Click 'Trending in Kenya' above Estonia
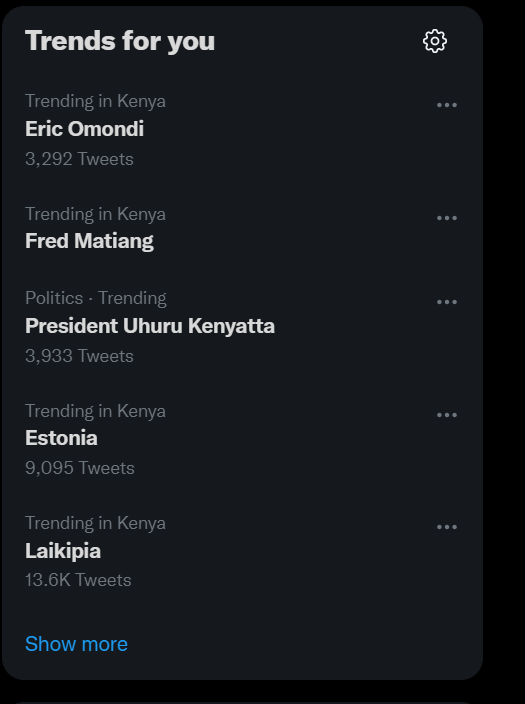Image resolution: width=525 pixels, height=704 pixels. tap(95, 411)
